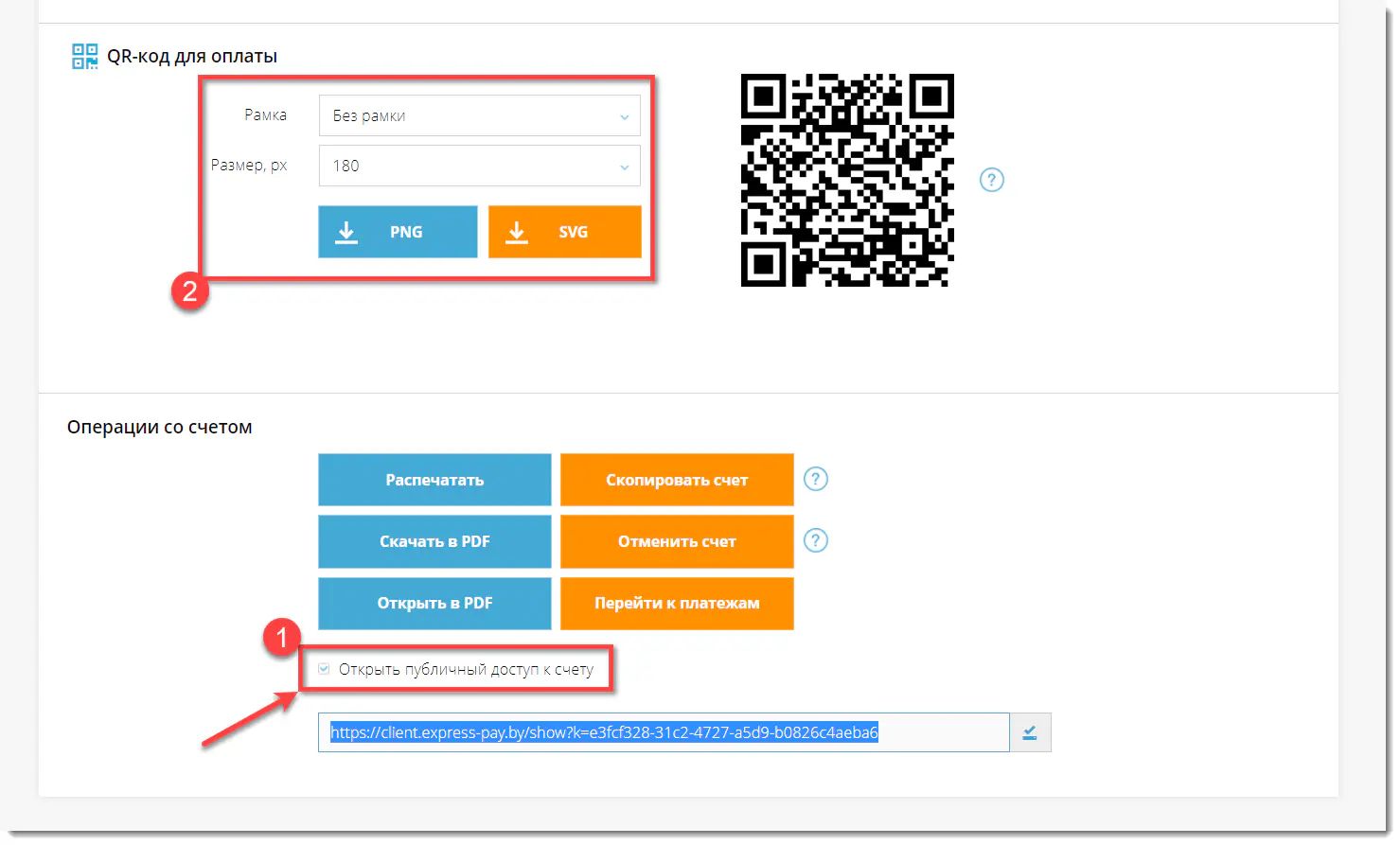Go to payments with Перейти к платежам
Screen dimensions: 1400x845
tap(676, 603)
